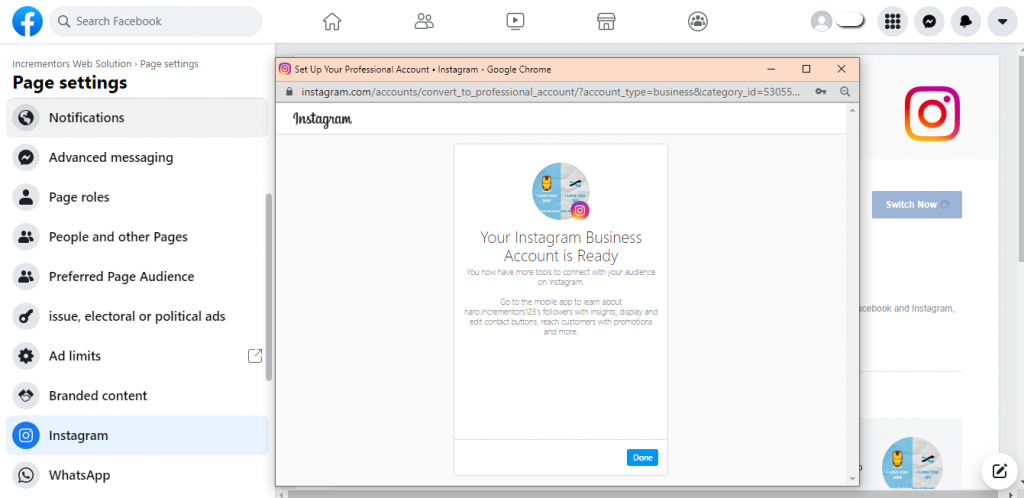Click the Notifications globe icon

26,118
